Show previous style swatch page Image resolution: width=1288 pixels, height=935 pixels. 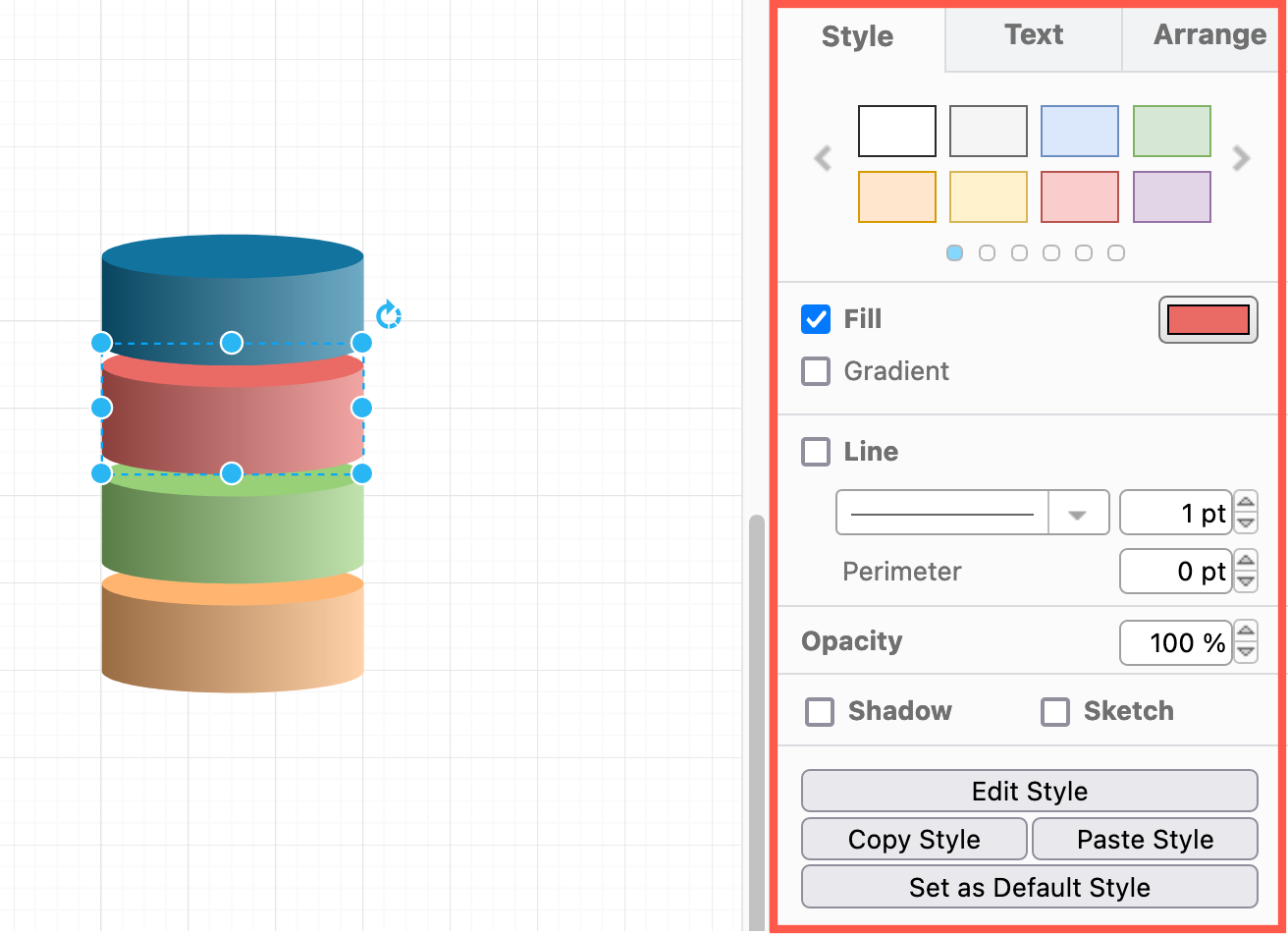point(823,158)
